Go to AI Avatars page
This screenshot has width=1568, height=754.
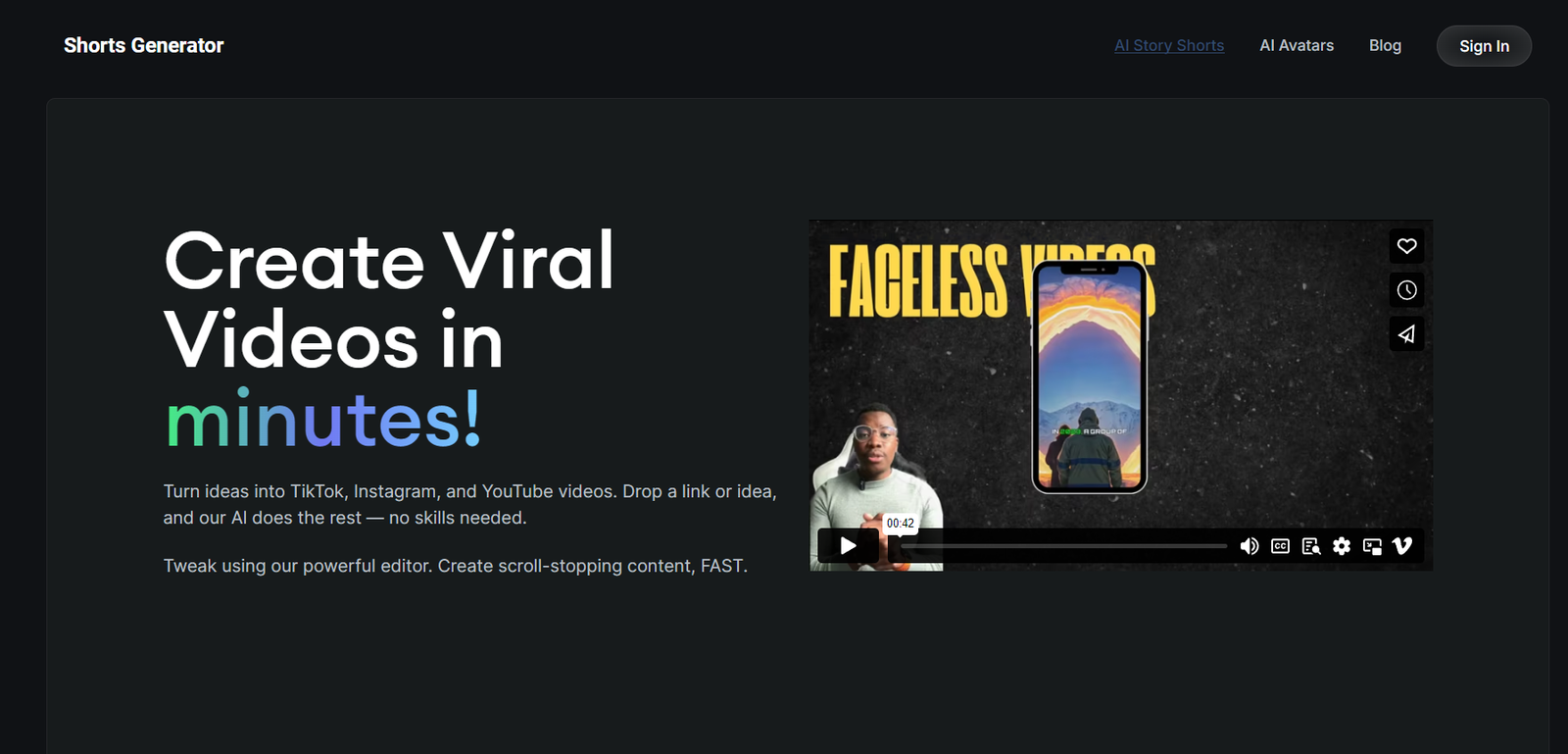pyautogui.click(x=1297, y=46)
